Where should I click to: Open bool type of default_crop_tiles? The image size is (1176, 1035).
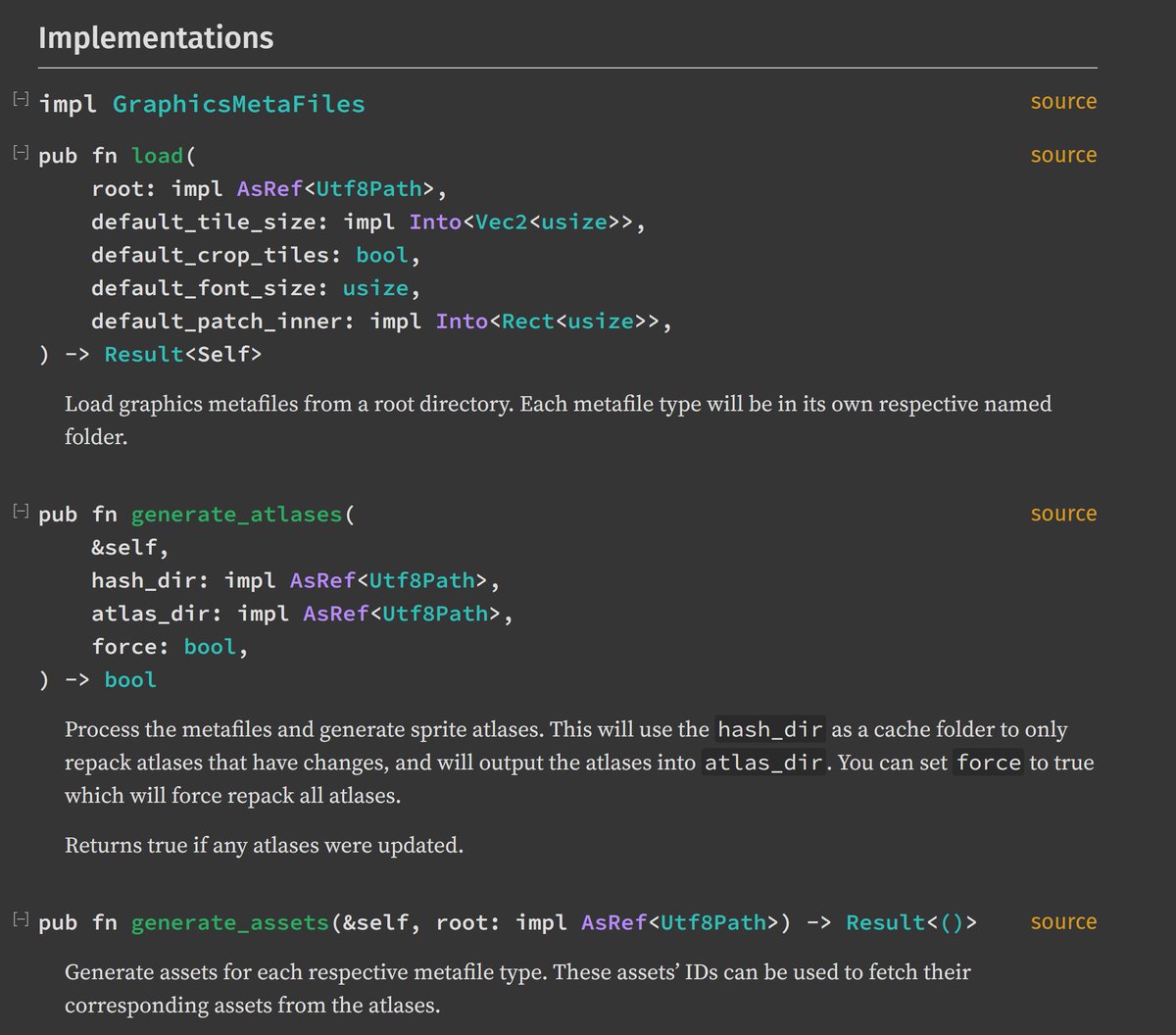[382, 255]
